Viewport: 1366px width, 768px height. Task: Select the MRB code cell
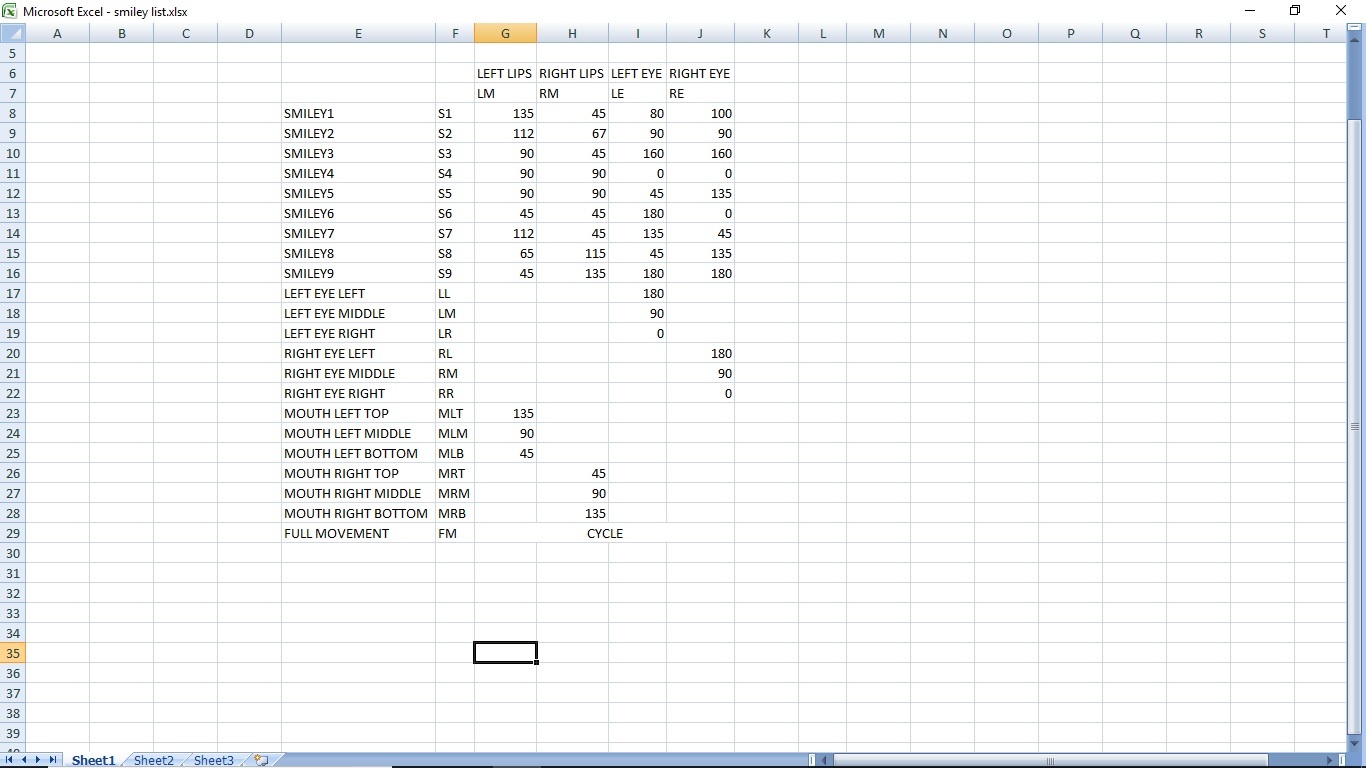coord(455,513)
